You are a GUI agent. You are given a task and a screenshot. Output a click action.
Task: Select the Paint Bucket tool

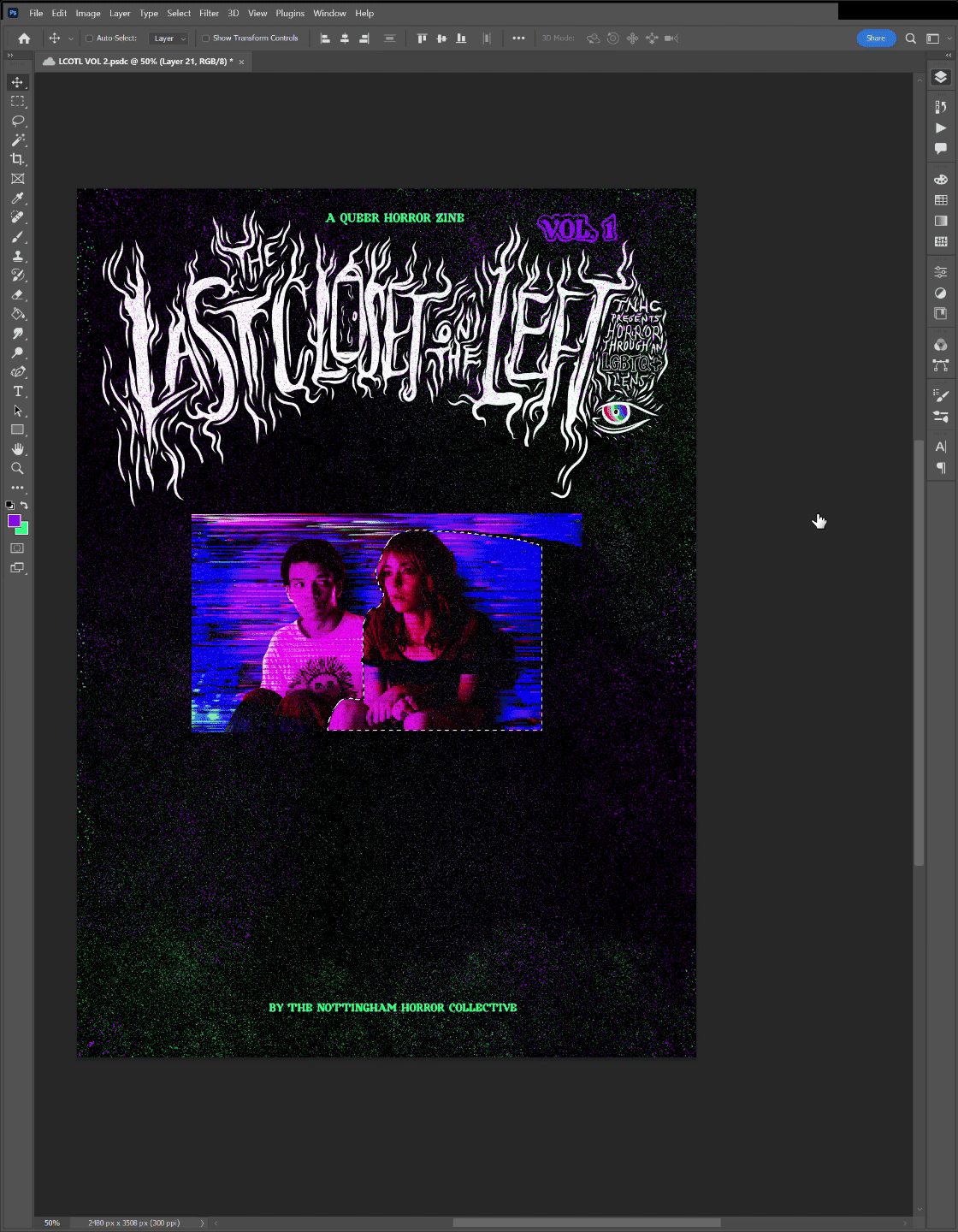pyautogui.click(x=17, y=314)
